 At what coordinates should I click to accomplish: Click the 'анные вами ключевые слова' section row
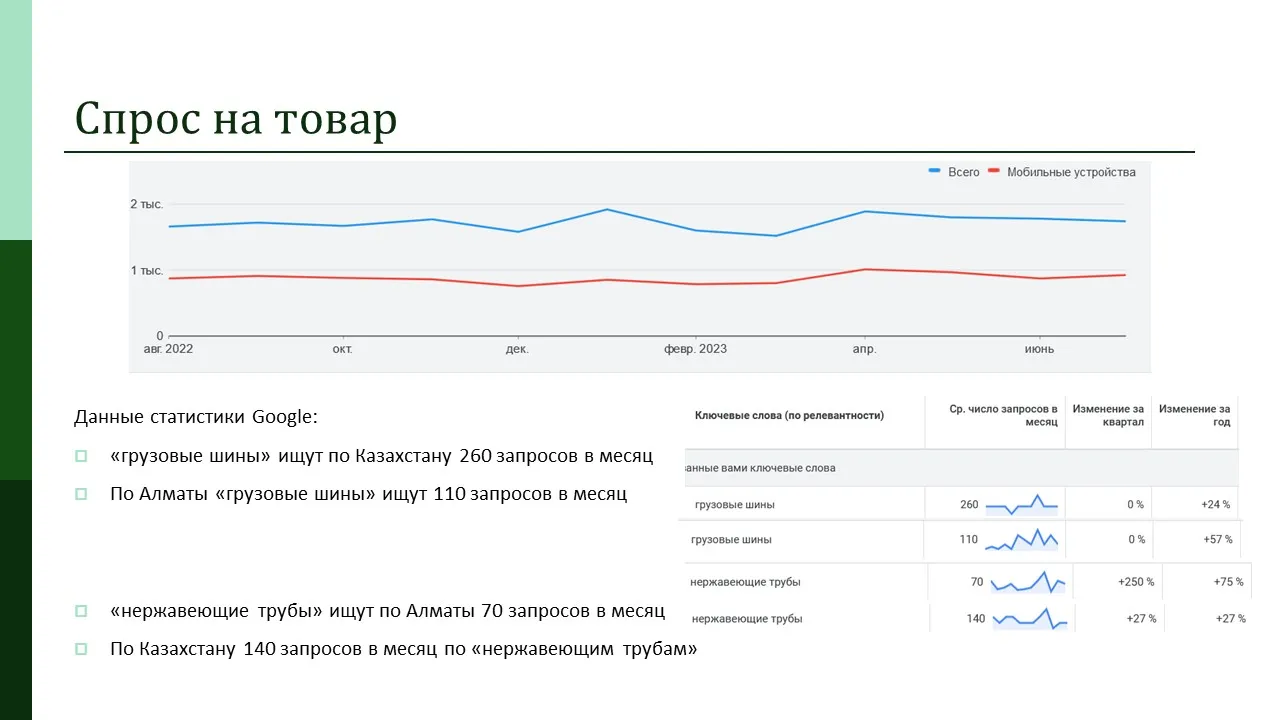point(960,467)
